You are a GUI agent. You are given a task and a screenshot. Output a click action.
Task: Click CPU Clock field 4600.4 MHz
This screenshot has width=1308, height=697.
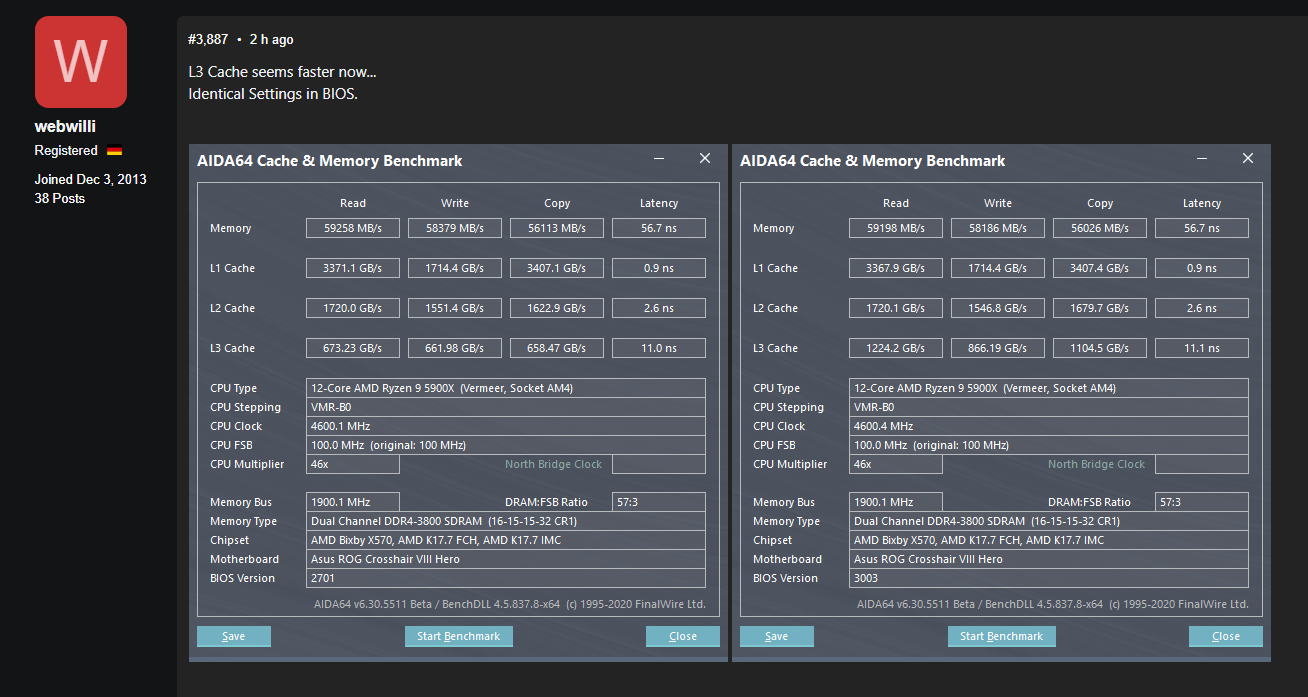pyautogui.click(x=1049, y=426)
